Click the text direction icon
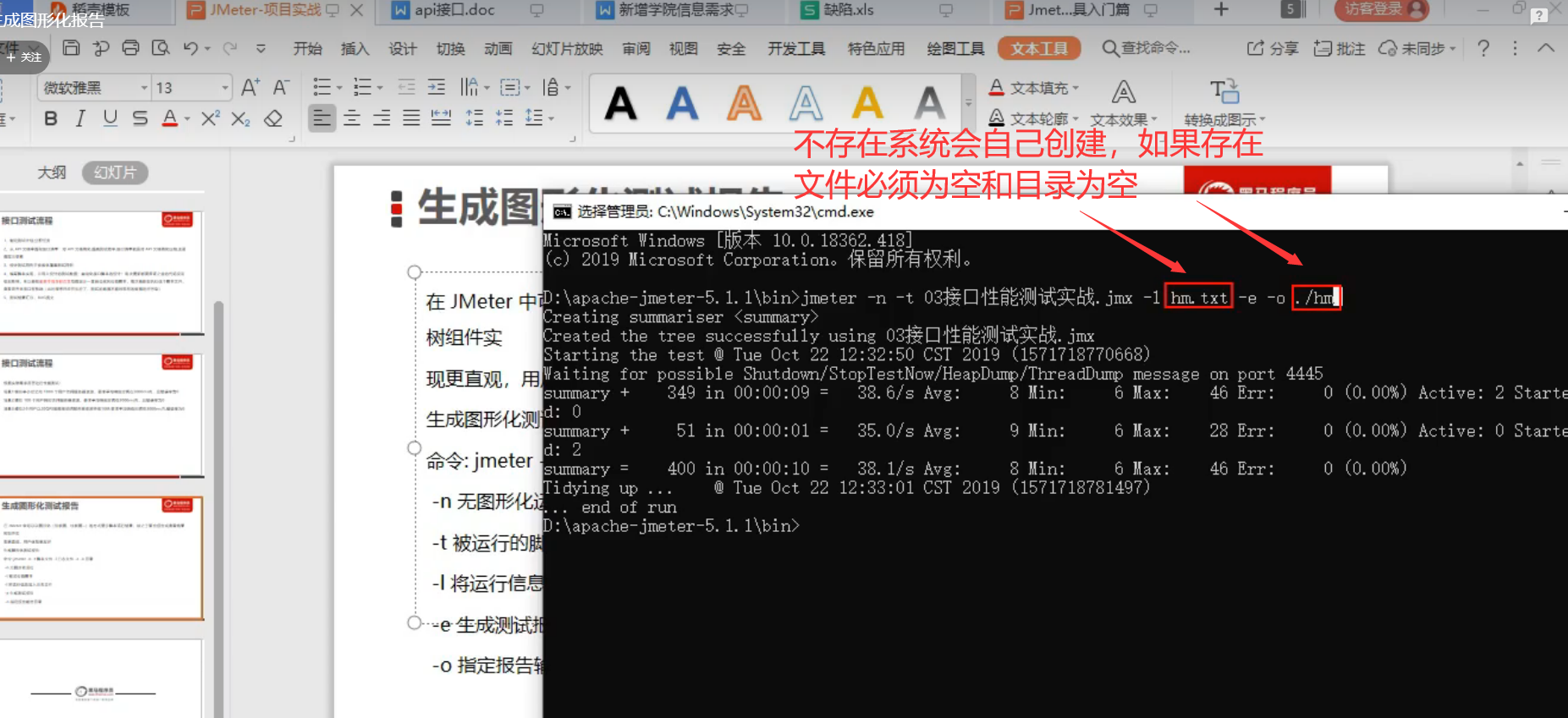1568x718 pixels. pos(470,87)
